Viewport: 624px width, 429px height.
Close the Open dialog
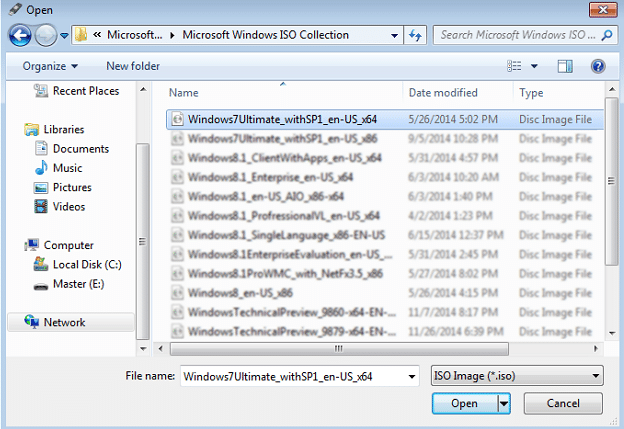[603, 10]
